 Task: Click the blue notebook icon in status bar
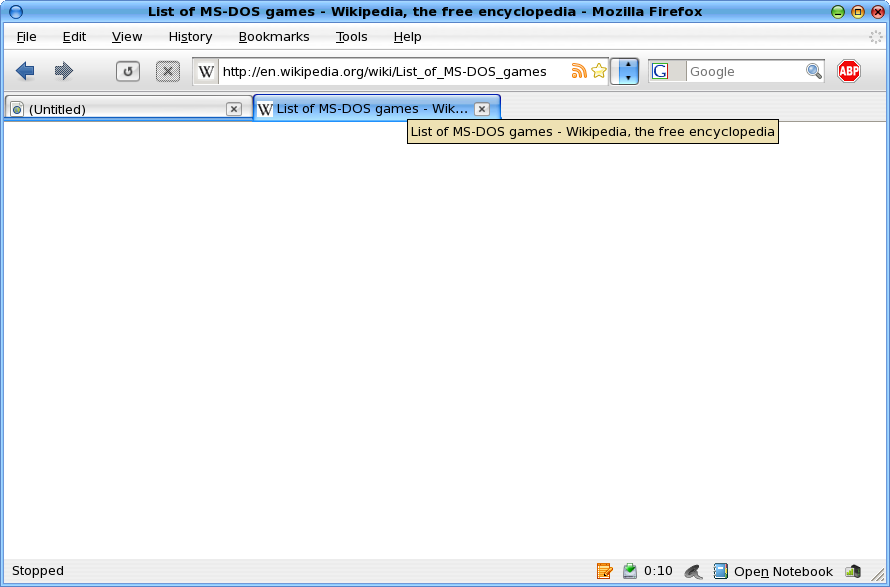coord(721,571)
